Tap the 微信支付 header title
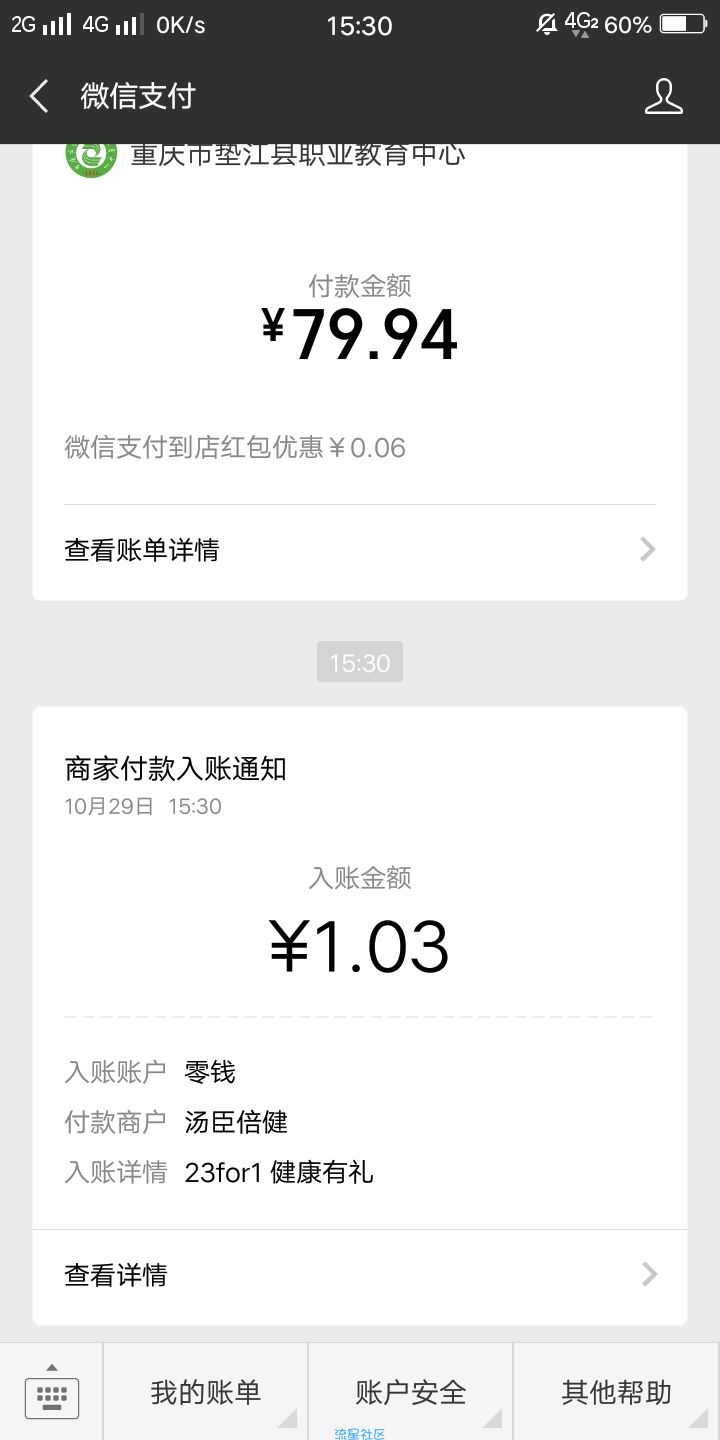Screen dimensions: 720x1440 [x=138, y=96]
